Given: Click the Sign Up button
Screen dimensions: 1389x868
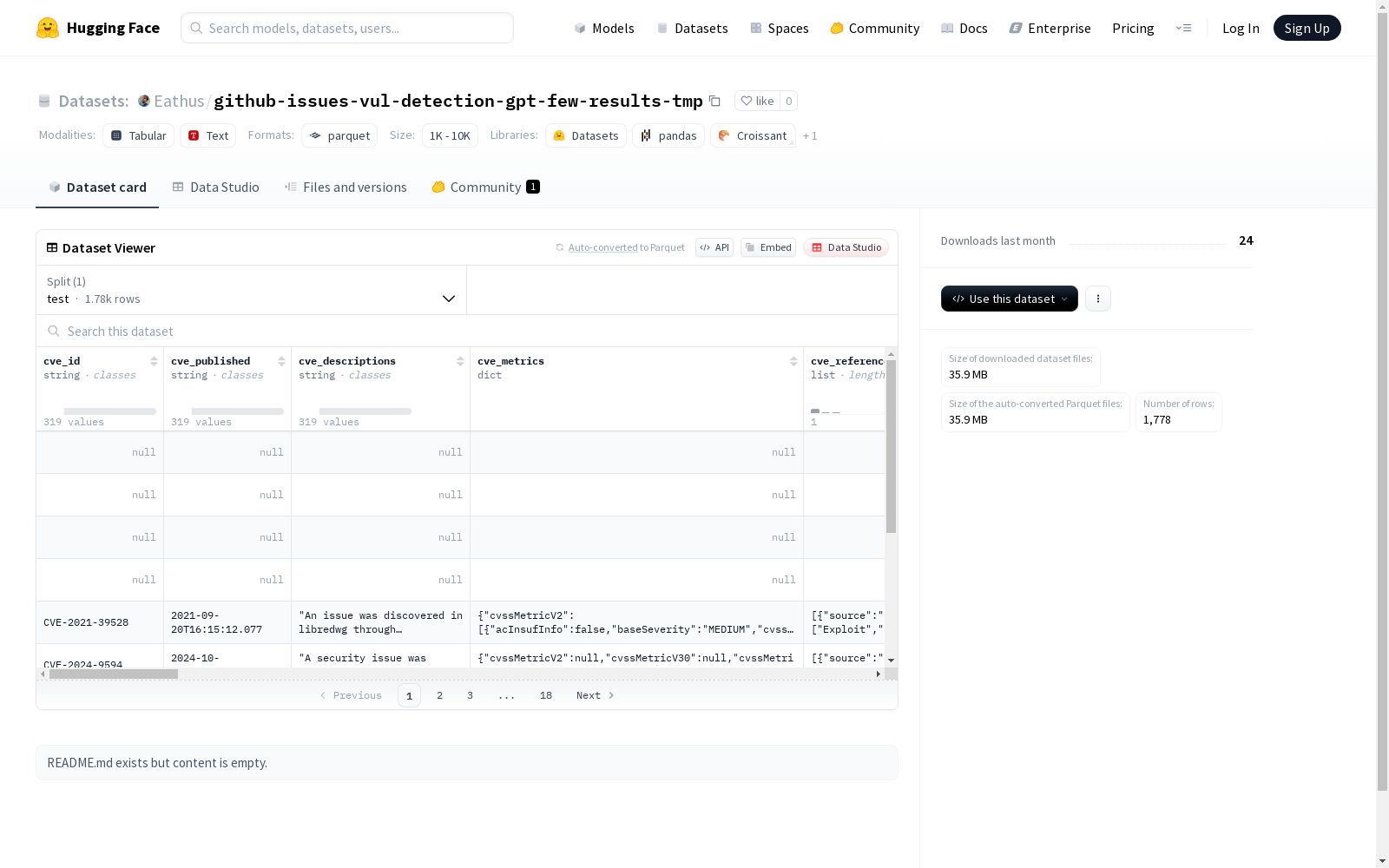Looking at the screenshot, I should pyautogui.click(x=1307, y=28).
